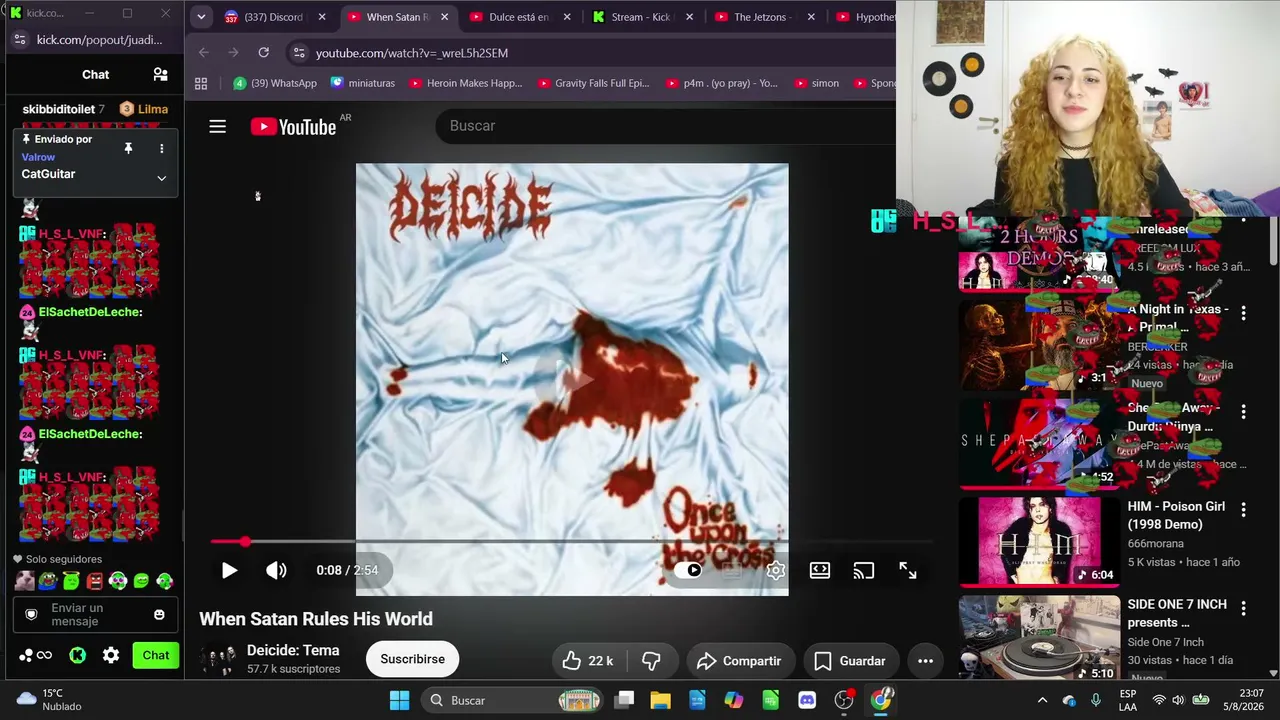
Task: Seek using the video progress bar handle
Action: pos(245,542)
